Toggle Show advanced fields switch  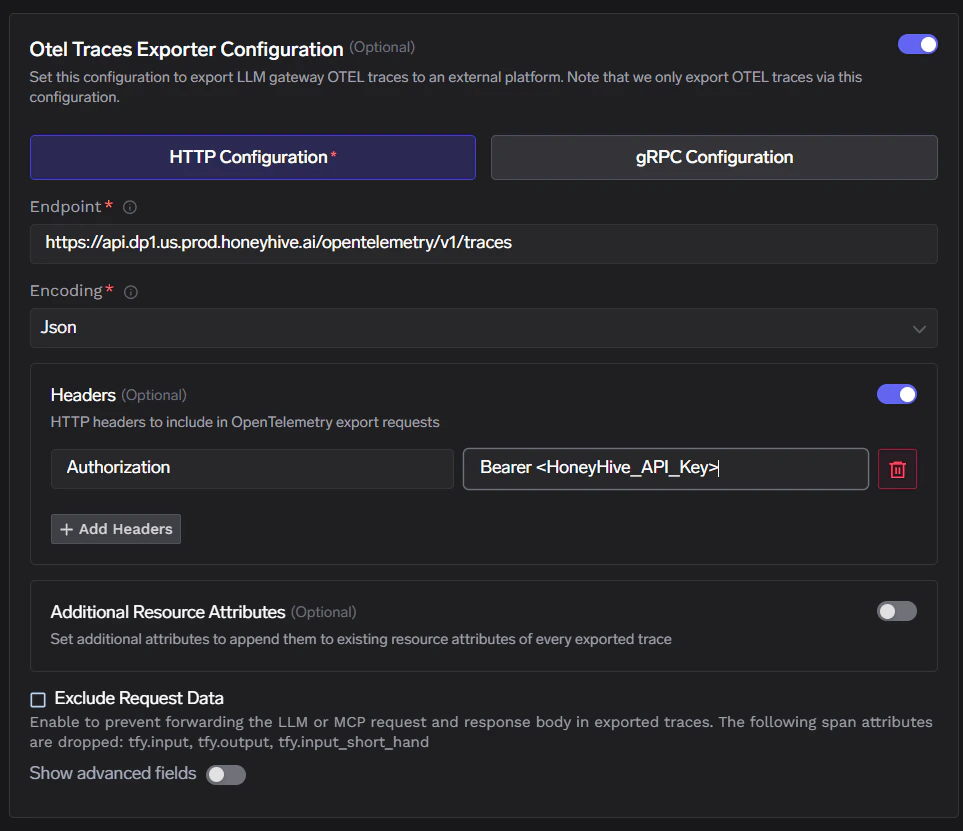(226, 774)
